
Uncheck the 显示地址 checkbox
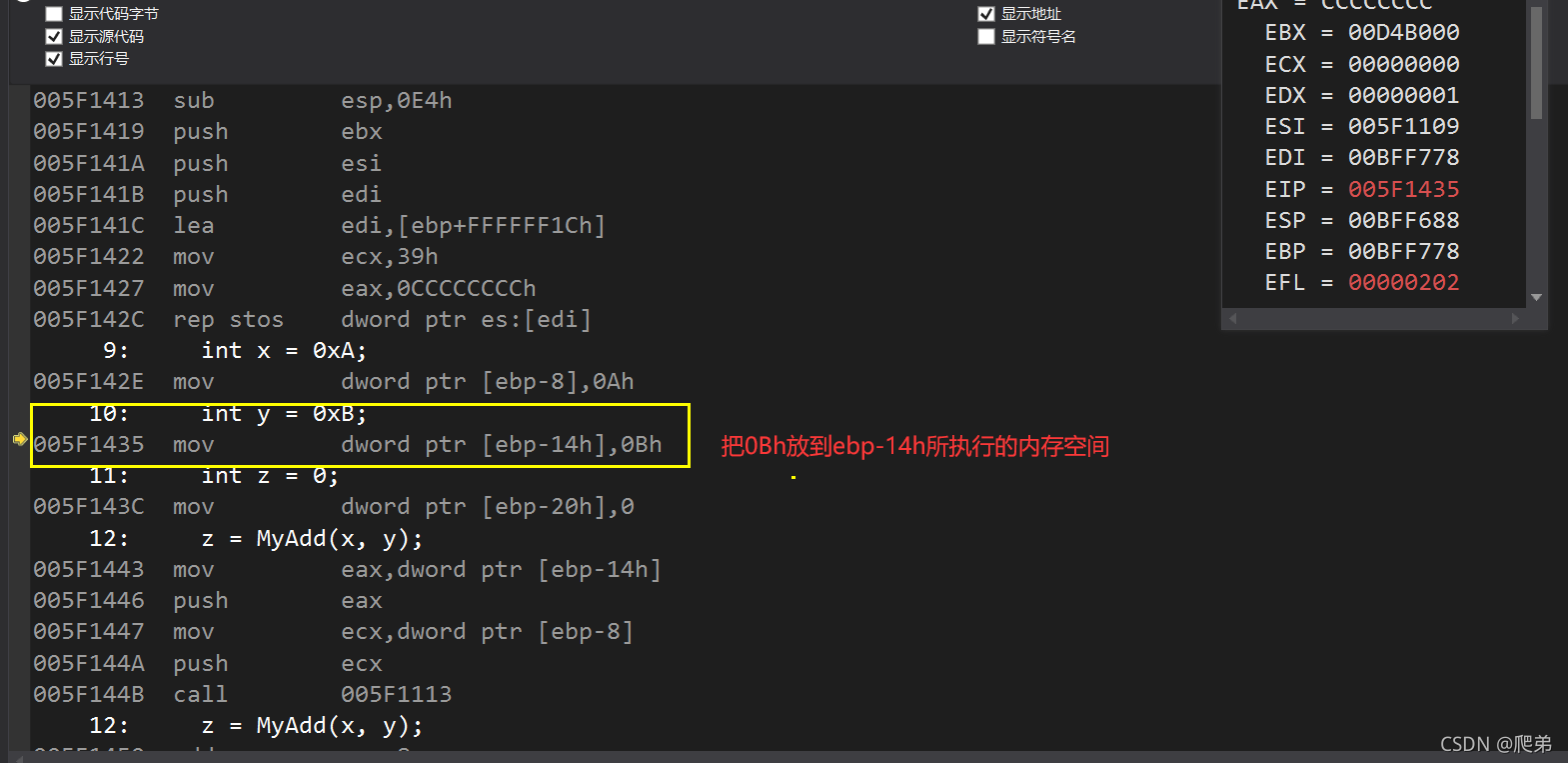tap(986, 14)
